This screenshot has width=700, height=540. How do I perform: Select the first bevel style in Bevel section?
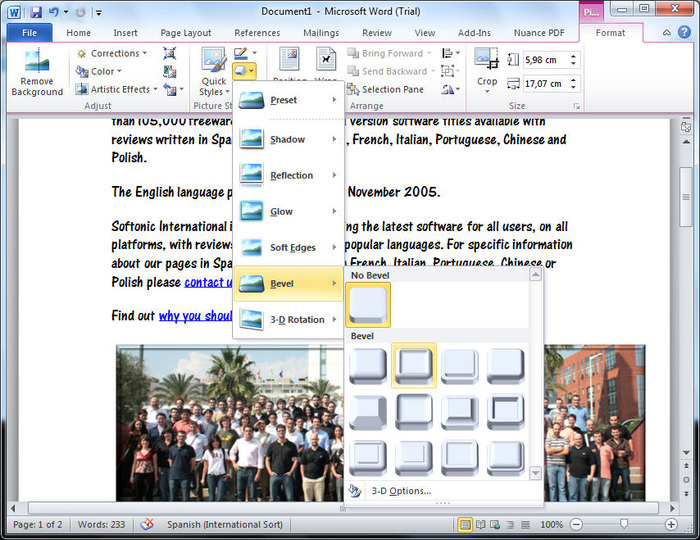pos(368,366)
